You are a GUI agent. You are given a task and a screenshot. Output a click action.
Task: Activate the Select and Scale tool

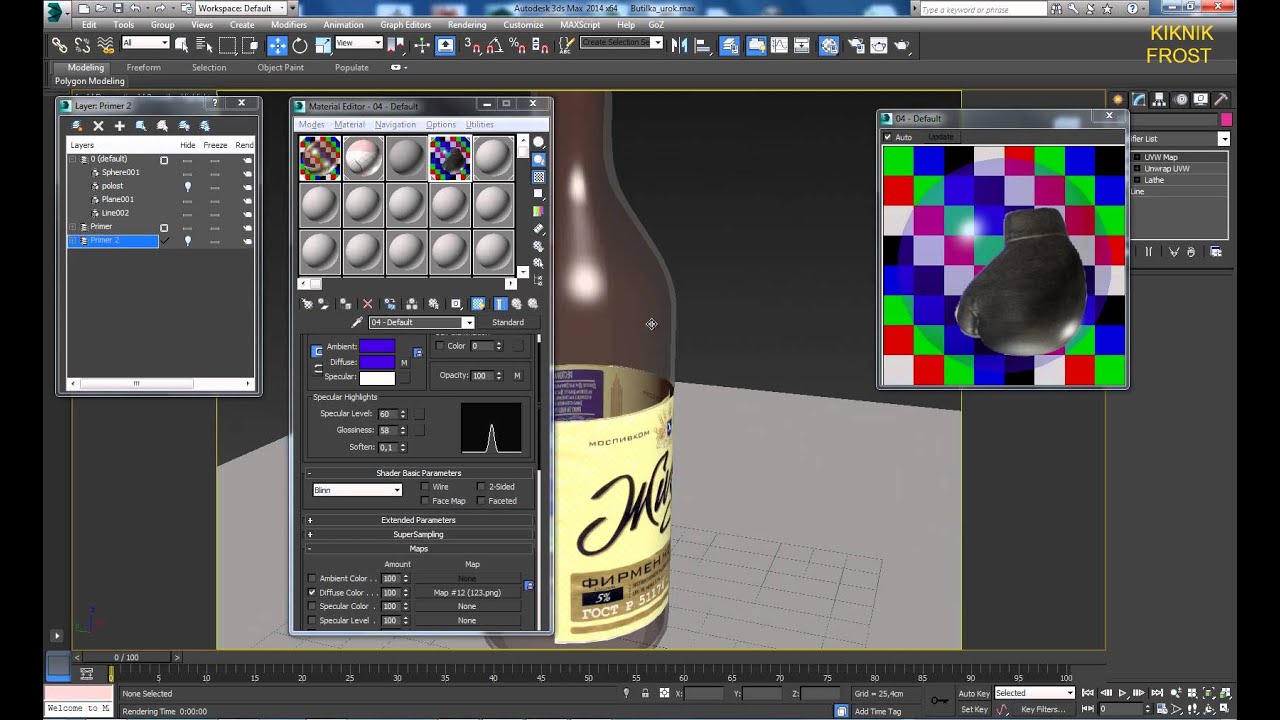(323, 45)
